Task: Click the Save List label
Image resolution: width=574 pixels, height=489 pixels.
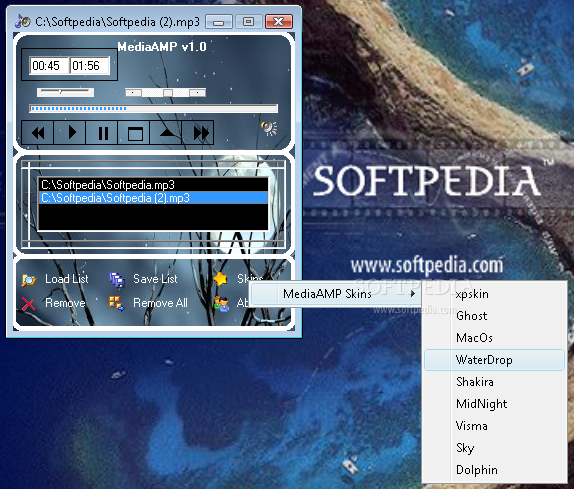Action: coord(155,279)
